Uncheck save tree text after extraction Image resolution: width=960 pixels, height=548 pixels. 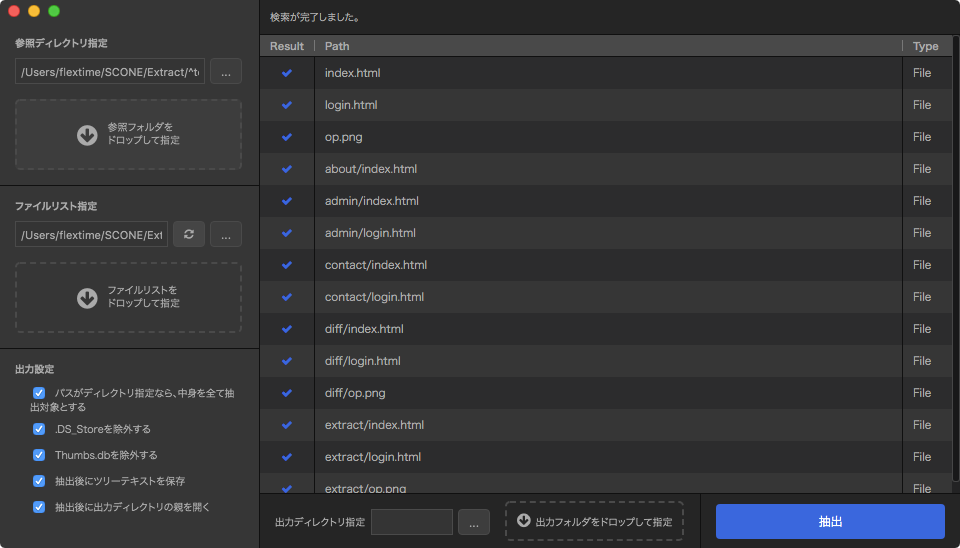coord(39,481)
